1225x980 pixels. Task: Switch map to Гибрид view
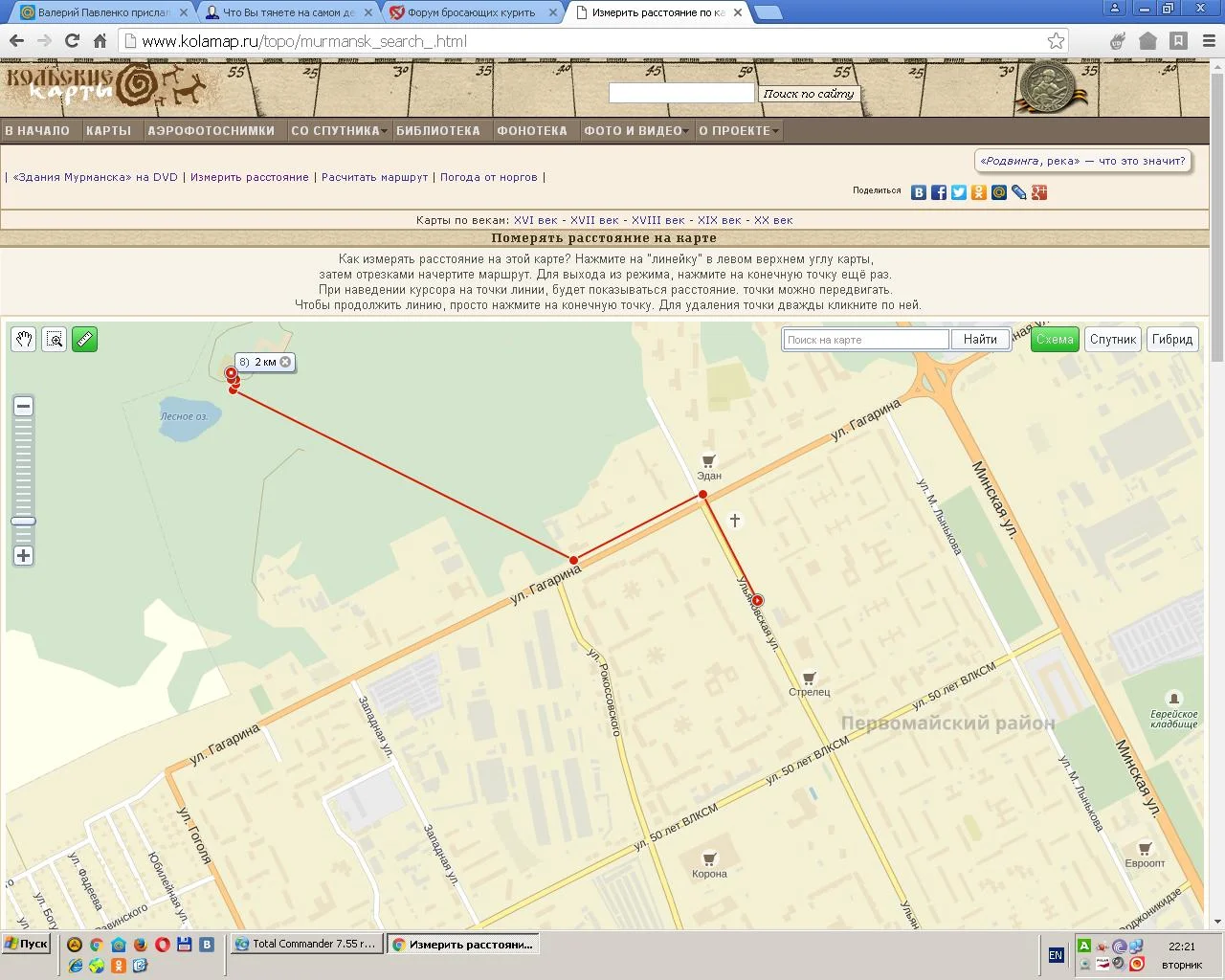point(1172,339)
